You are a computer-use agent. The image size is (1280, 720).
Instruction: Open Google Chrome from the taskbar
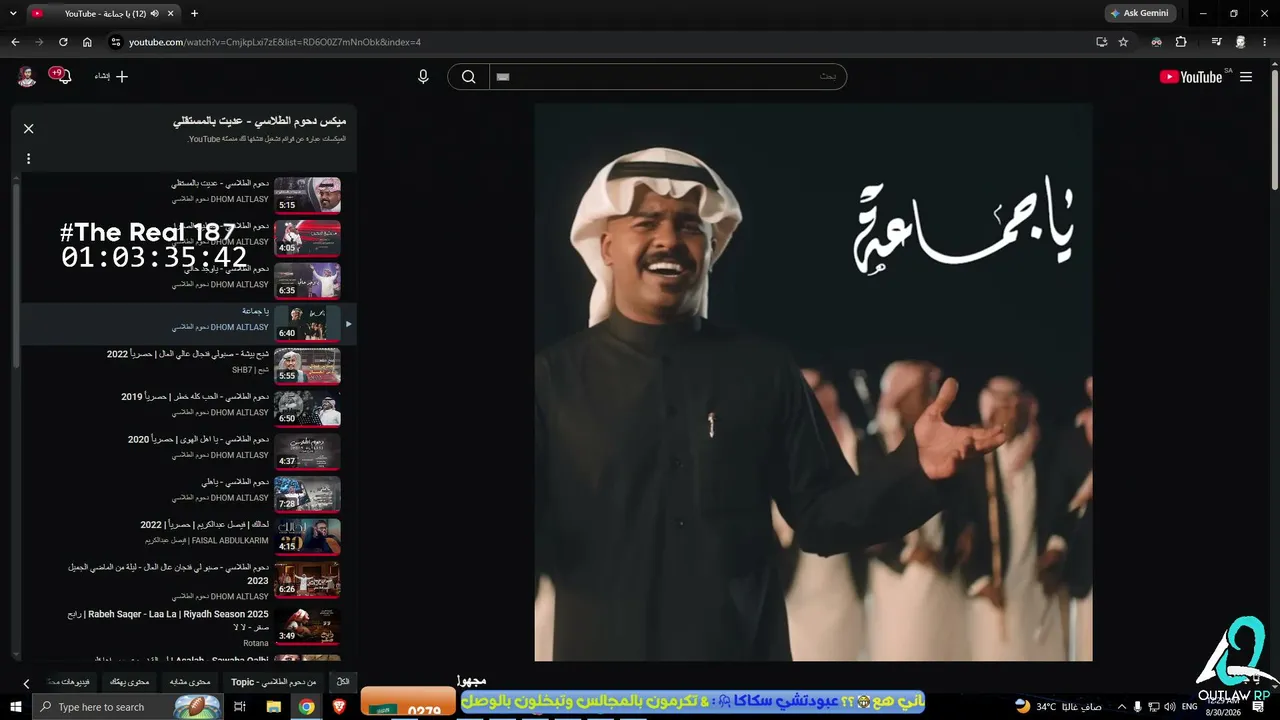point(306,707)
